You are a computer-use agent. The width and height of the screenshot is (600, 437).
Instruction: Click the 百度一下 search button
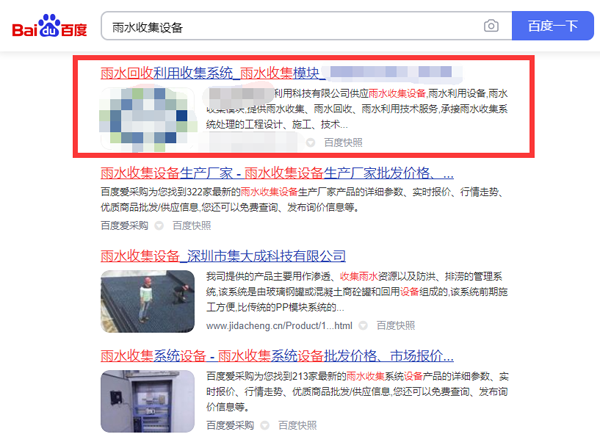tap(553, 26)
